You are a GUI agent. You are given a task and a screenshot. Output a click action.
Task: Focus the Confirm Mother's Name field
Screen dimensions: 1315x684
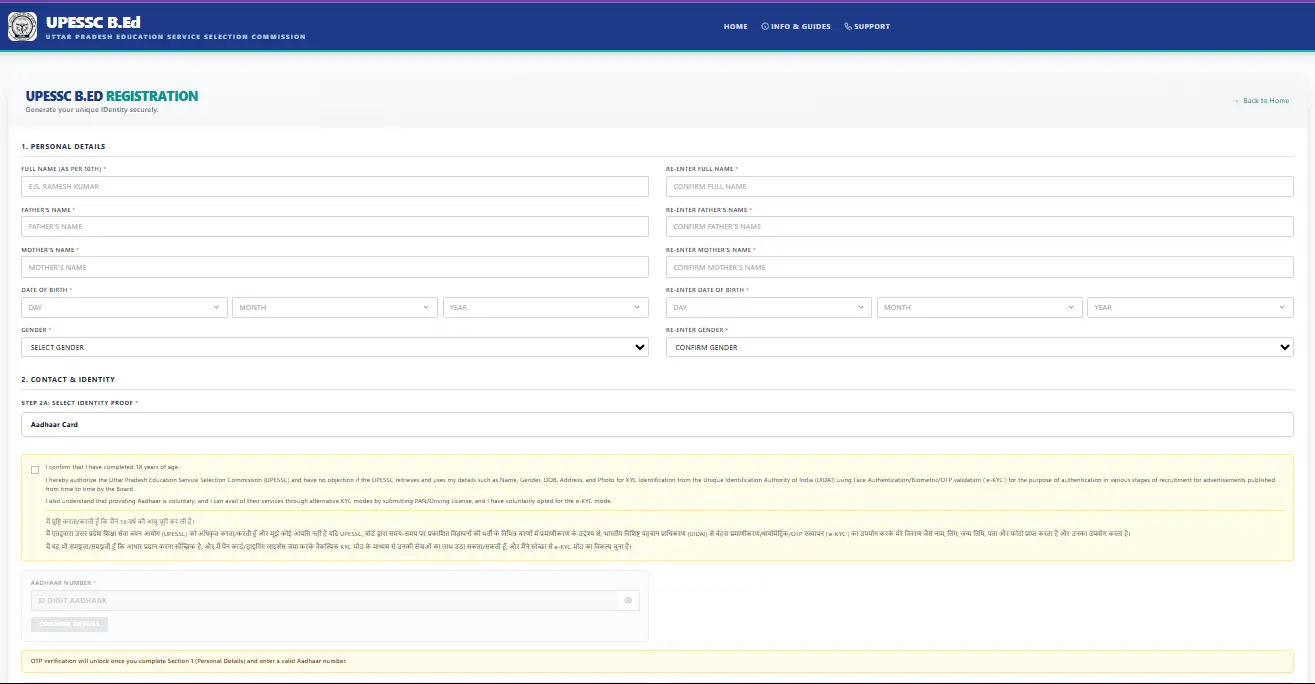tap(979, 267)
